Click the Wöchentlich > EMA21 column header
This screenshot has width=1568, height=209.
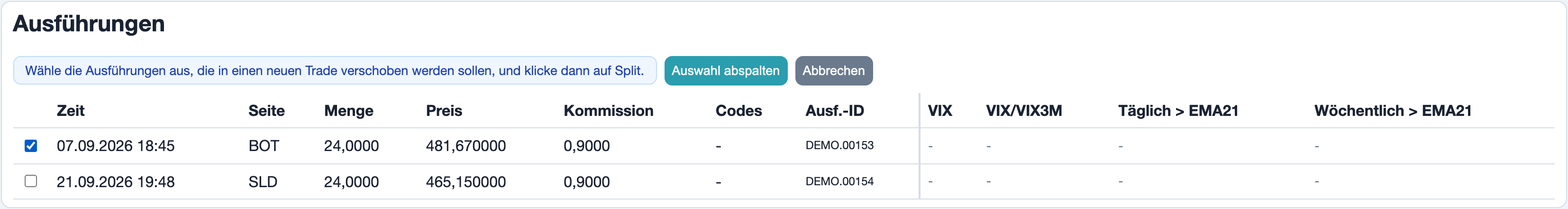(x=1393, y=111)
